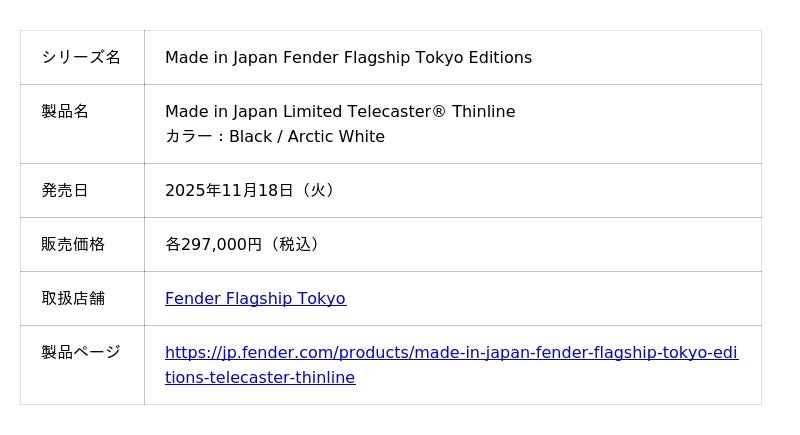Click the （火） weekday text
The image size is (800, 435).
[317, 190]
